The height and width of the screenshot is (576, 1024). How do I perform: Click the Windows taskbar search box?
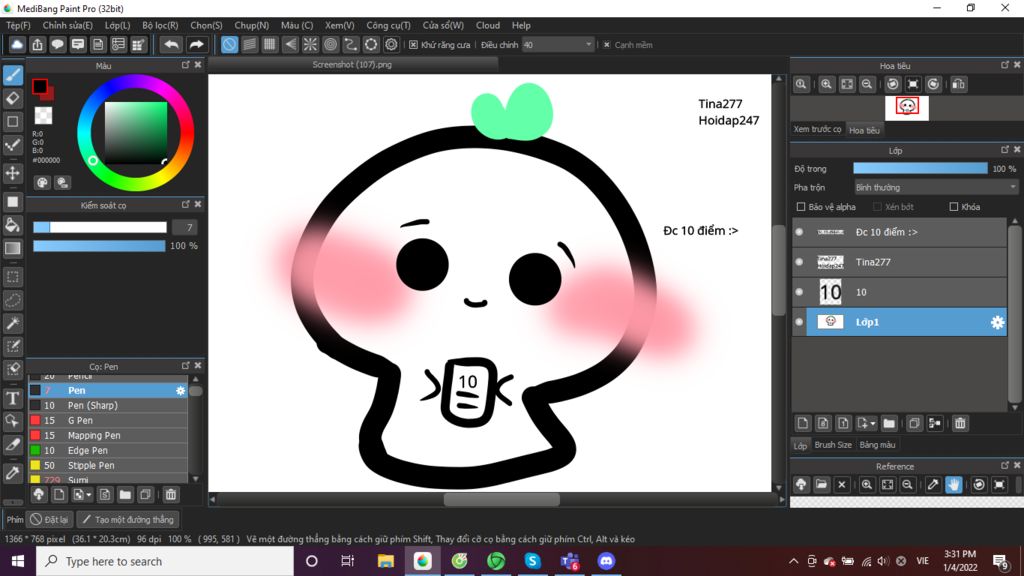(x=165, y=561)
